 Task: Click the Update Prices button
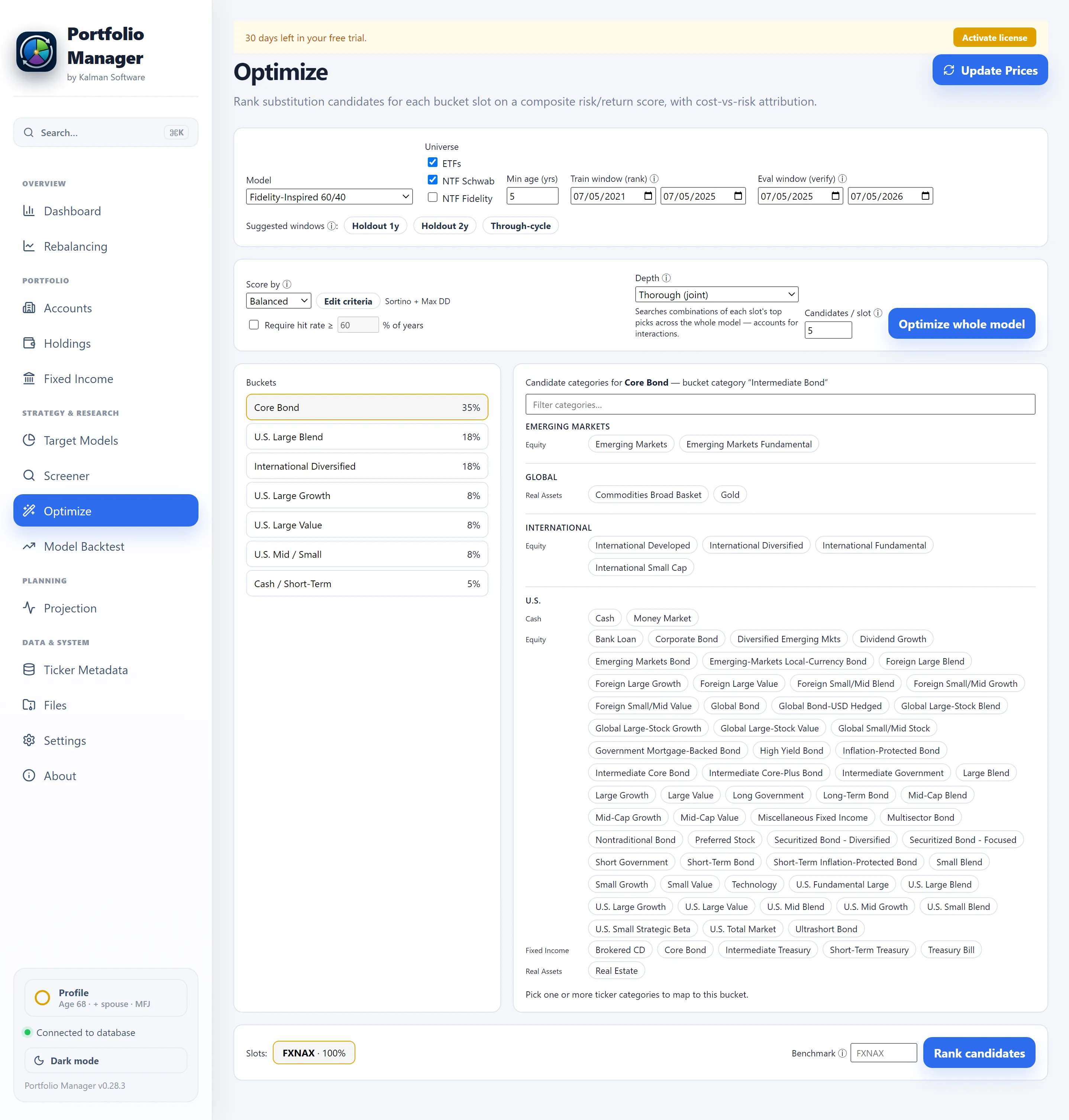[x=990, y=70]
